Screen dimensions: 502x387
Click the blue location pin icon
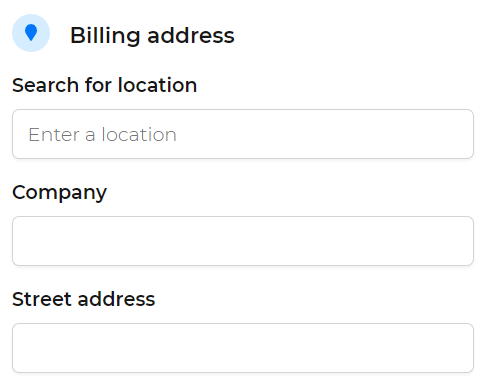(x=31, y=33)
